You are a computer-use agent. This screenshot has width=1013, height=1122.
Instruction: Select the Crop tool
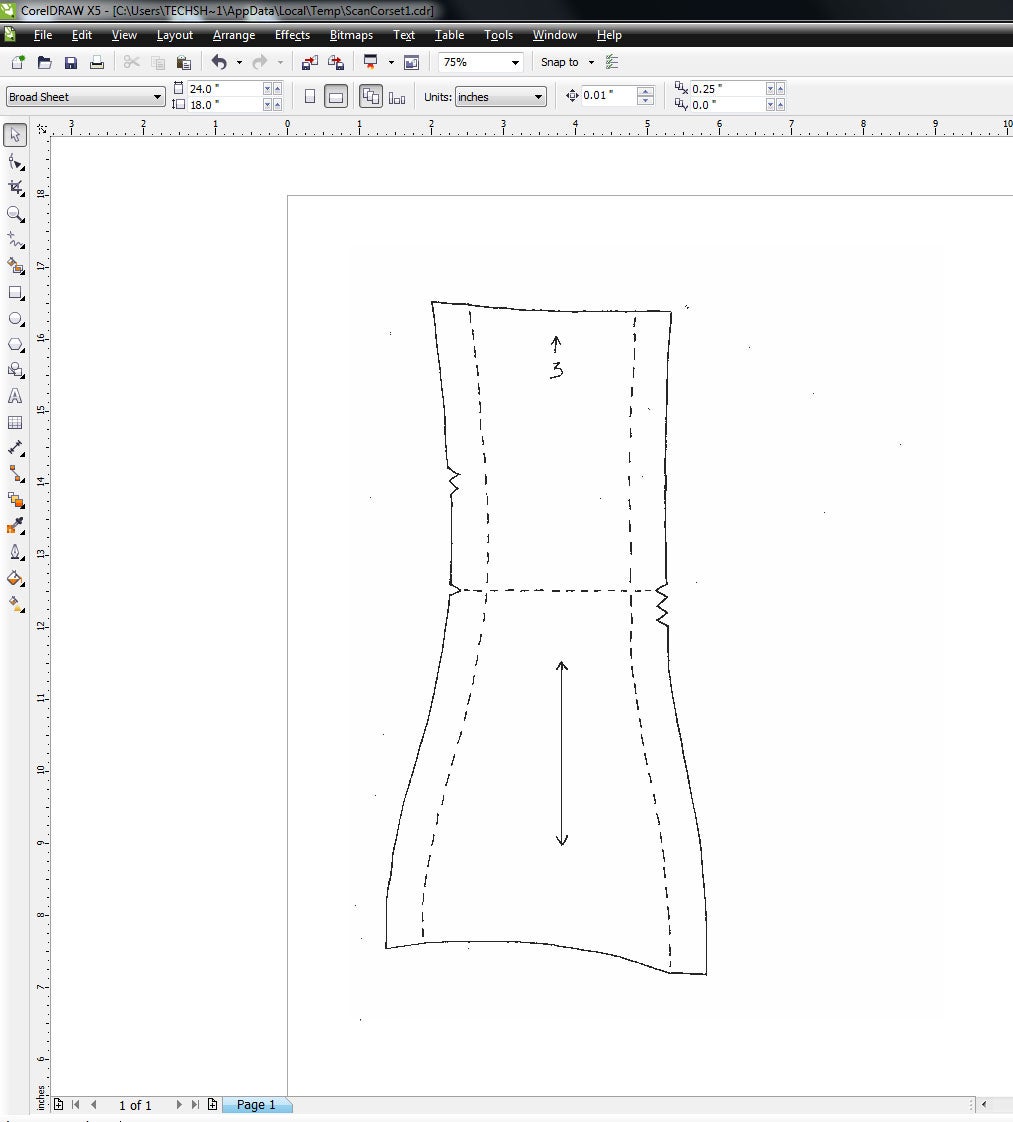(15, 187)
